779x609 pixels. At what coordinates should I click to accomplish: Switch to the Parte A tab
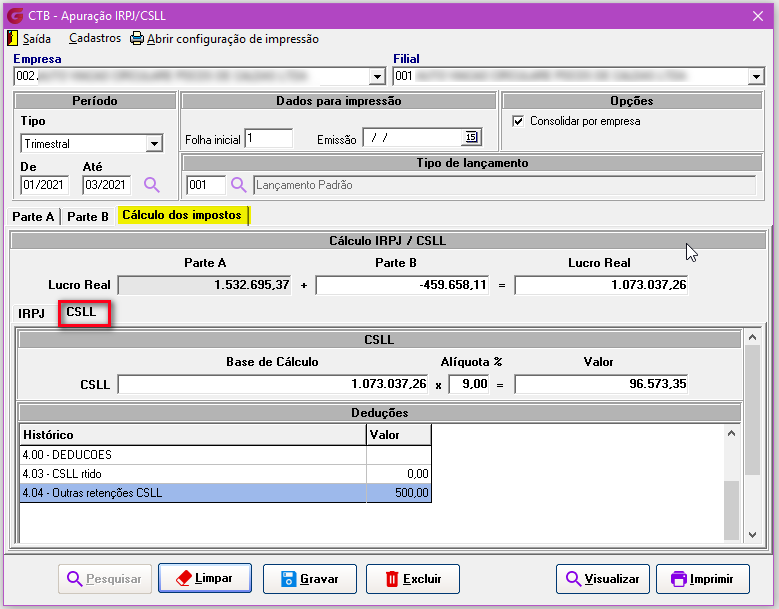[33, 217]
